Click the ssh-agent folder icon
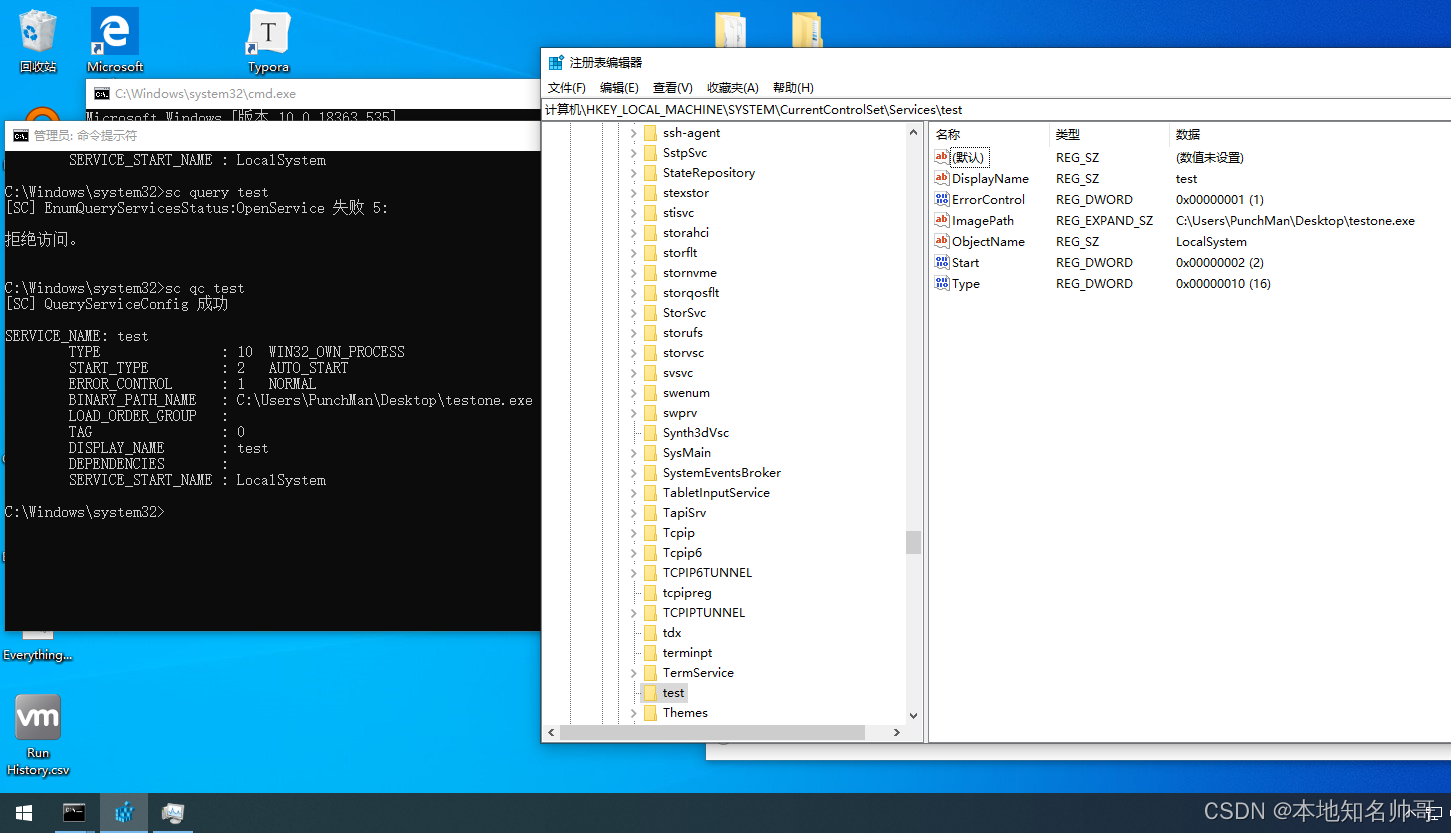Viewport: 1451px width, 833px height. point(650,133)
